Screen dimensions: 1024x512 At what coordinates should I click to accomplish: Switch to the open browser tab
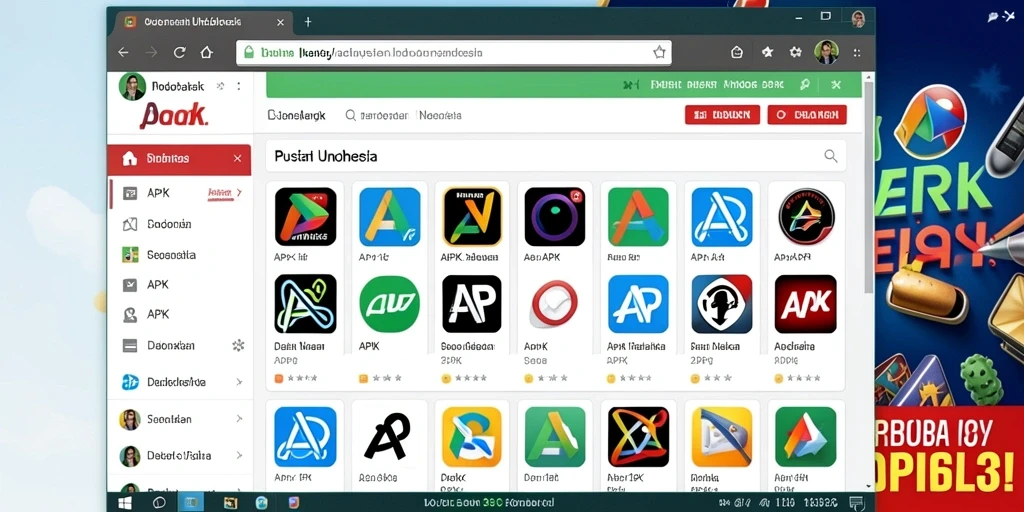[204, 22]
